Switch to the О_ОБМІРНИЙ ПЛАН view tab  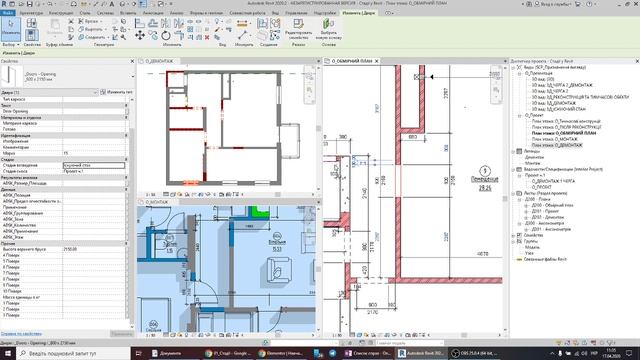pos(351,61)
